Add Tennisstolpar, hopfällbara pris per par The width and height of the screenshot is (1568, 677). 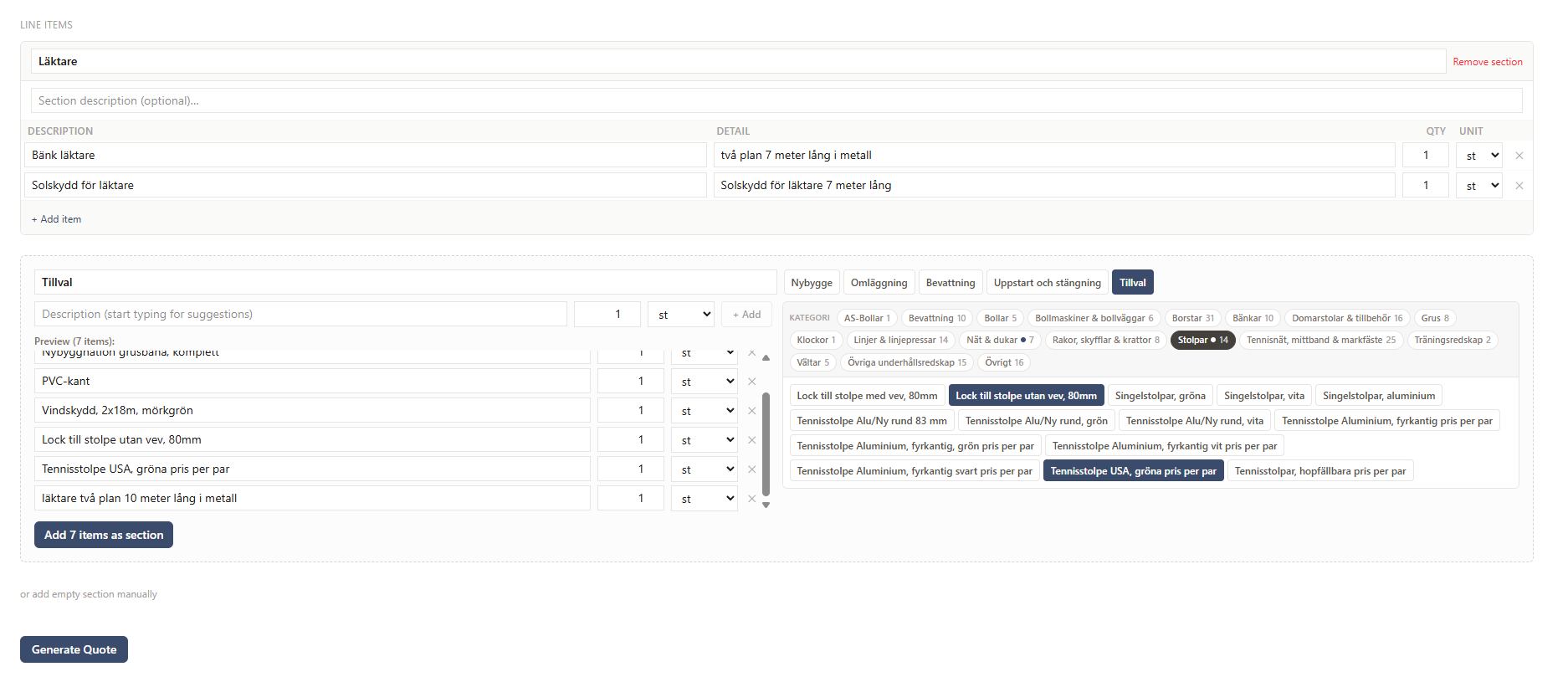tap(1319, 471)
